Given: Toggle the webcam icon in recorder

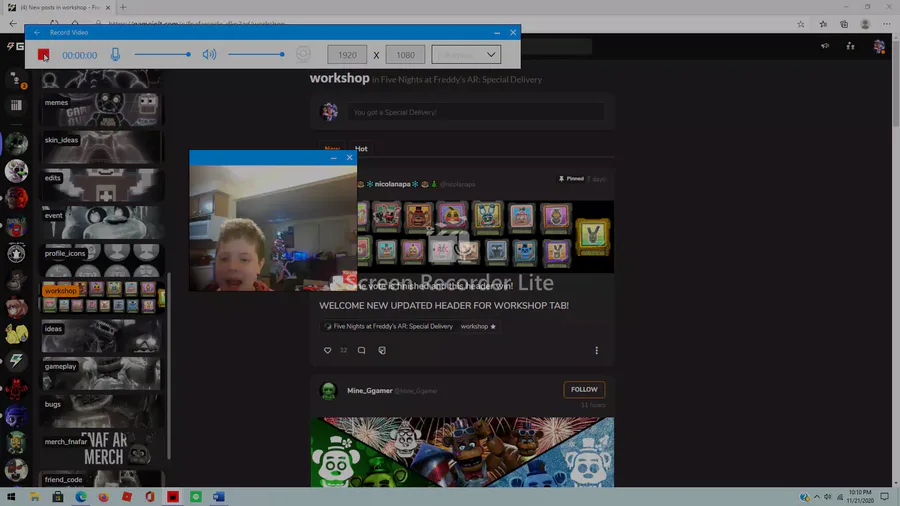Looking at the screenshot, I should click(303, 55).
